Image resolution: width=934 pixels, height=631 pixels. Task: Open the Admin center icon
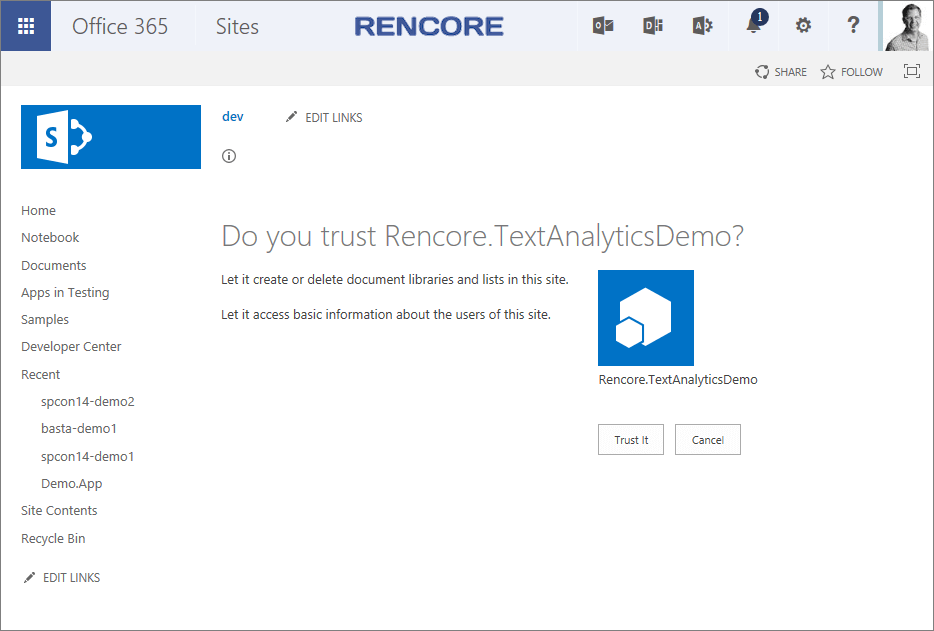(703, 26)
